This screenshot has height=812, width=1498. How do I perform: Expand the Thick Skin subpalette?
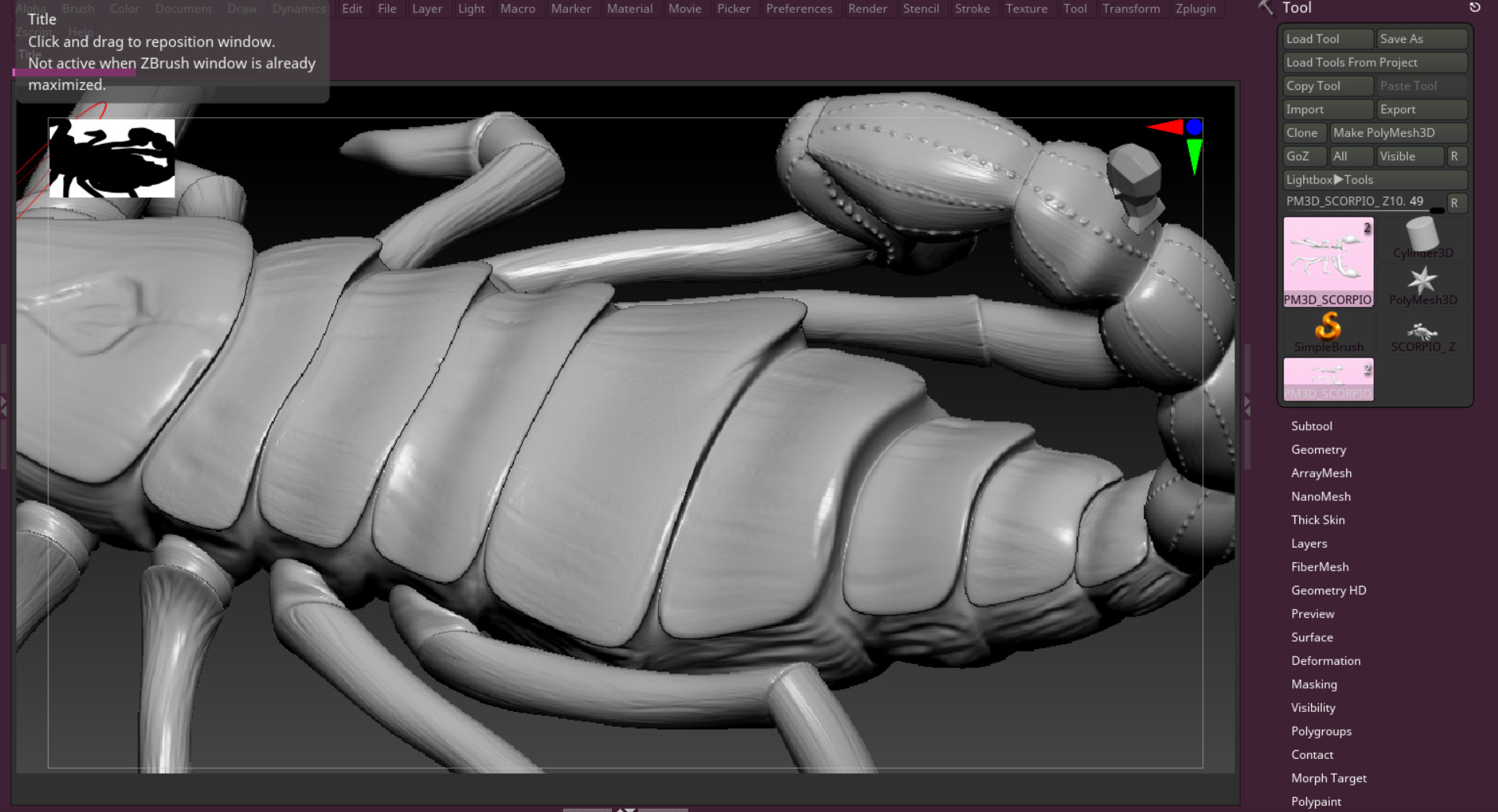pos(1318,520)
